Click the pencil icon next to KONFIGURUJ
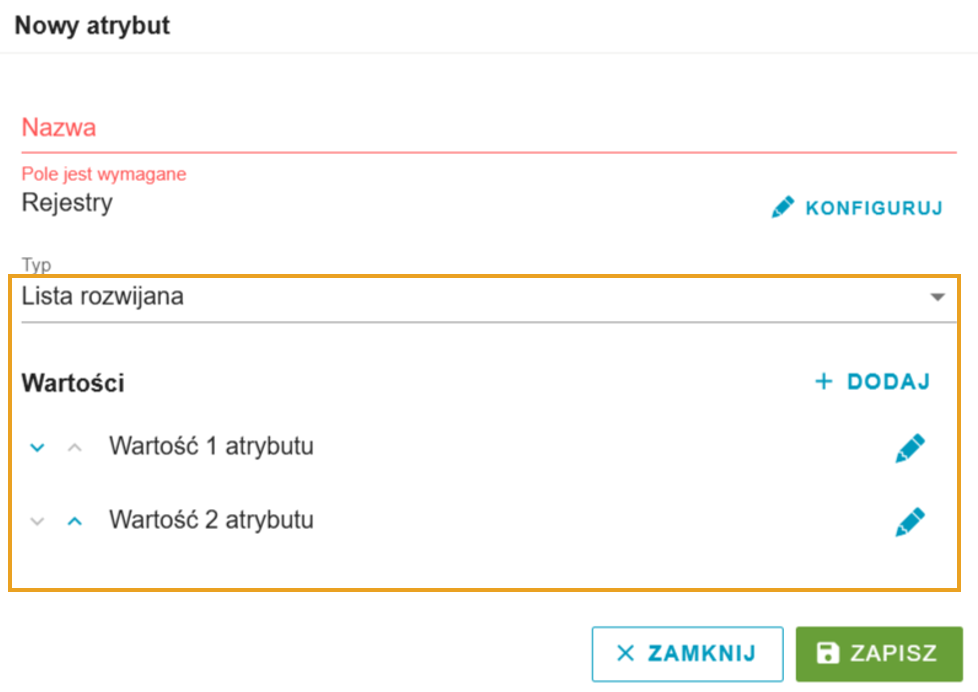The width and height of the screenshot is (978, 692). (x=783, y=207)
